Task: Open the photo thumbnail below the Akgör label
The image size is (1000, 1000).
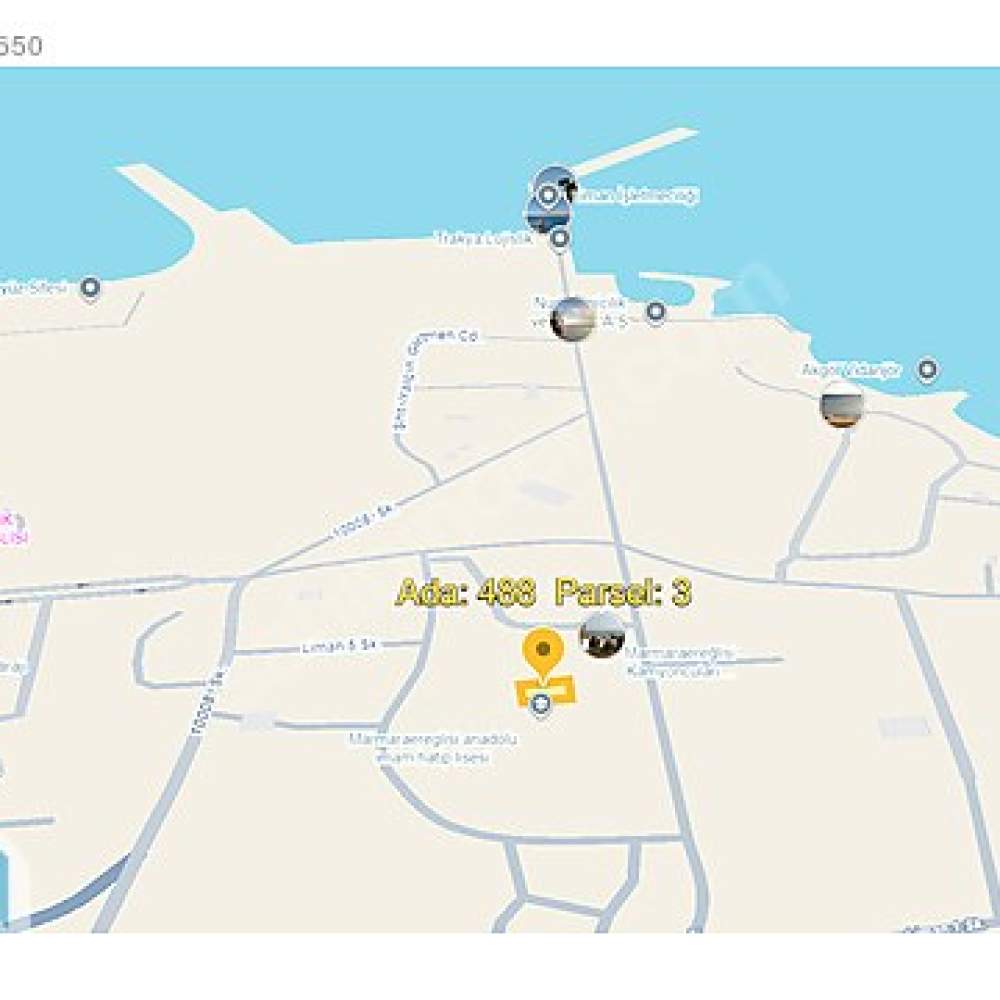Action: click(x=842, y=404)
